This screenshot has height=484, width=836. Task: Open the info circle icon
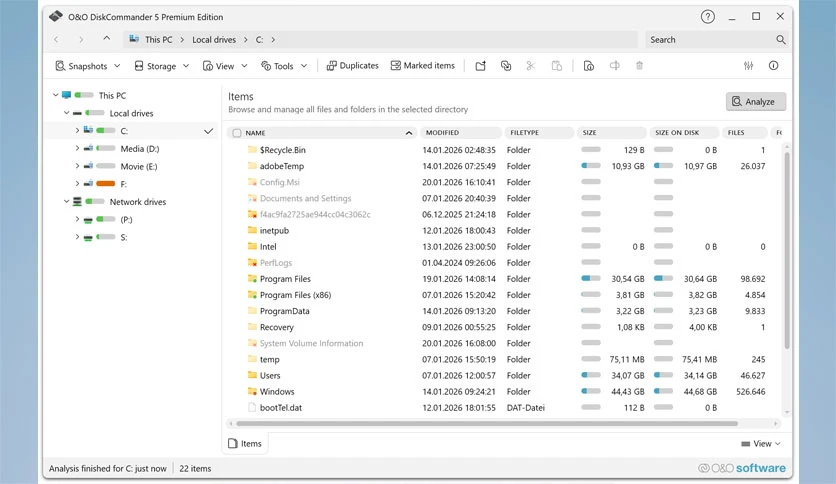(774, 66)
